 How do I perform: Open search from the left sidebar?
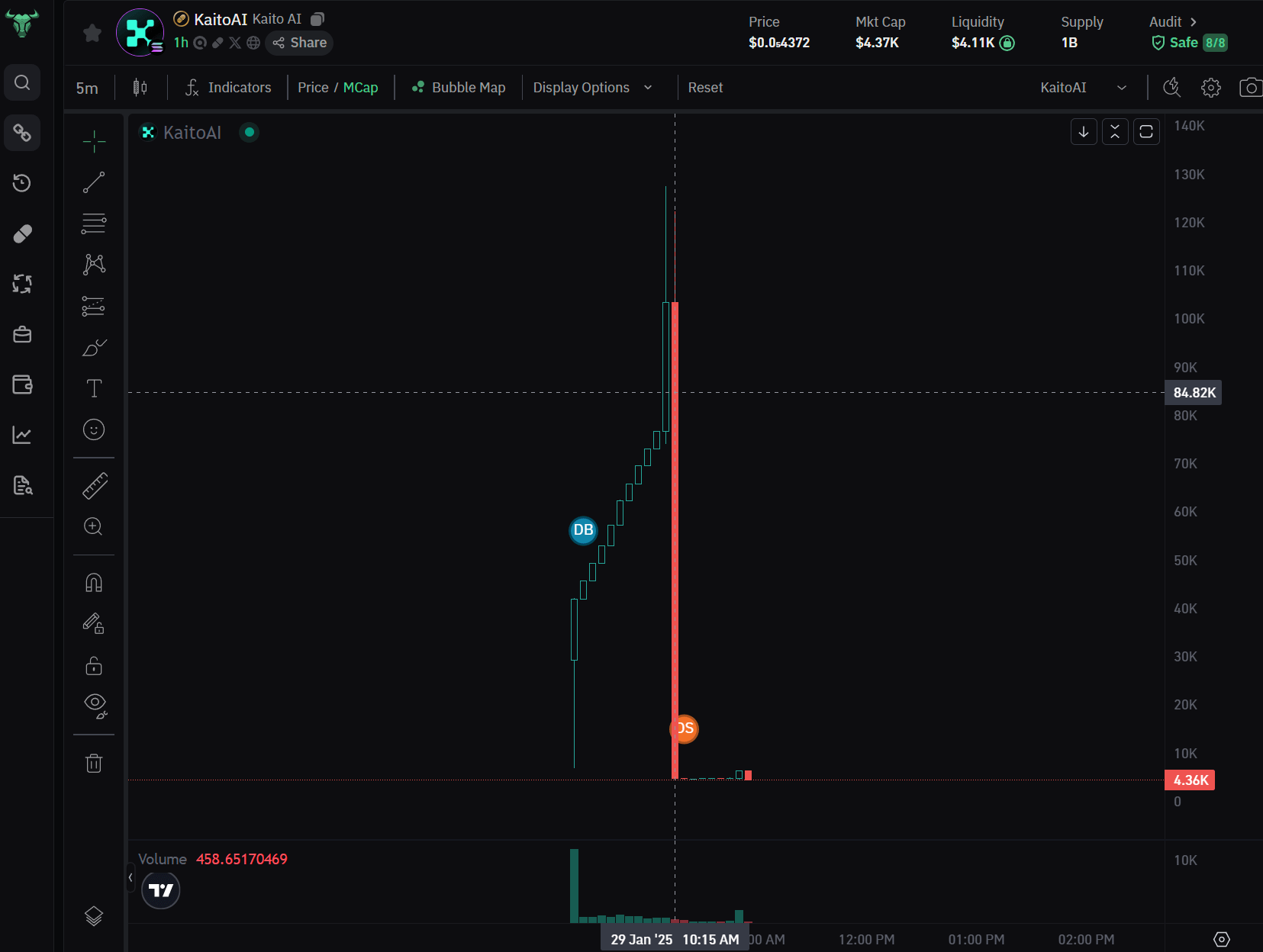(22, 82)
